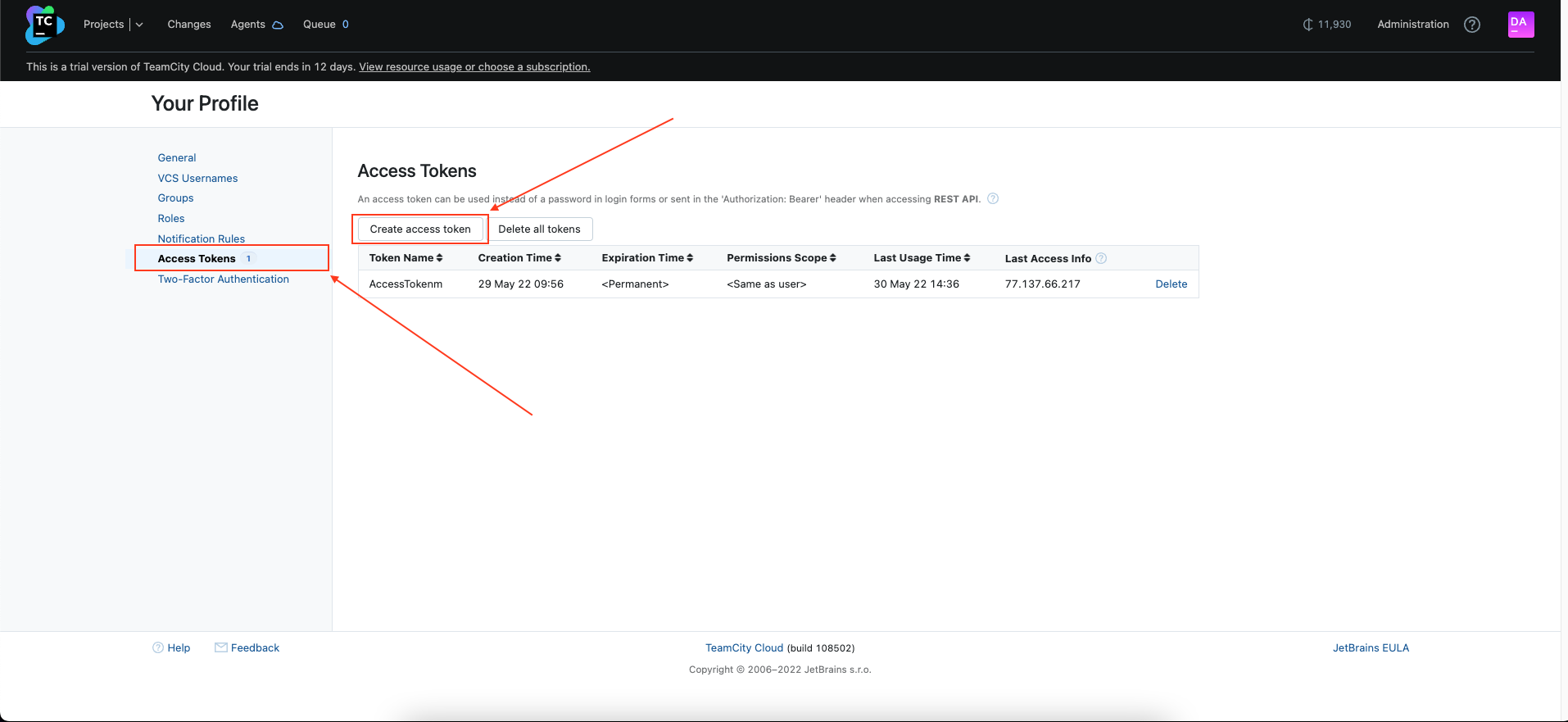Image resolution: width=1568 pixels, height=722 pixels.
Task: Click the 11,930 credits balance
Action: point(1335,25)
